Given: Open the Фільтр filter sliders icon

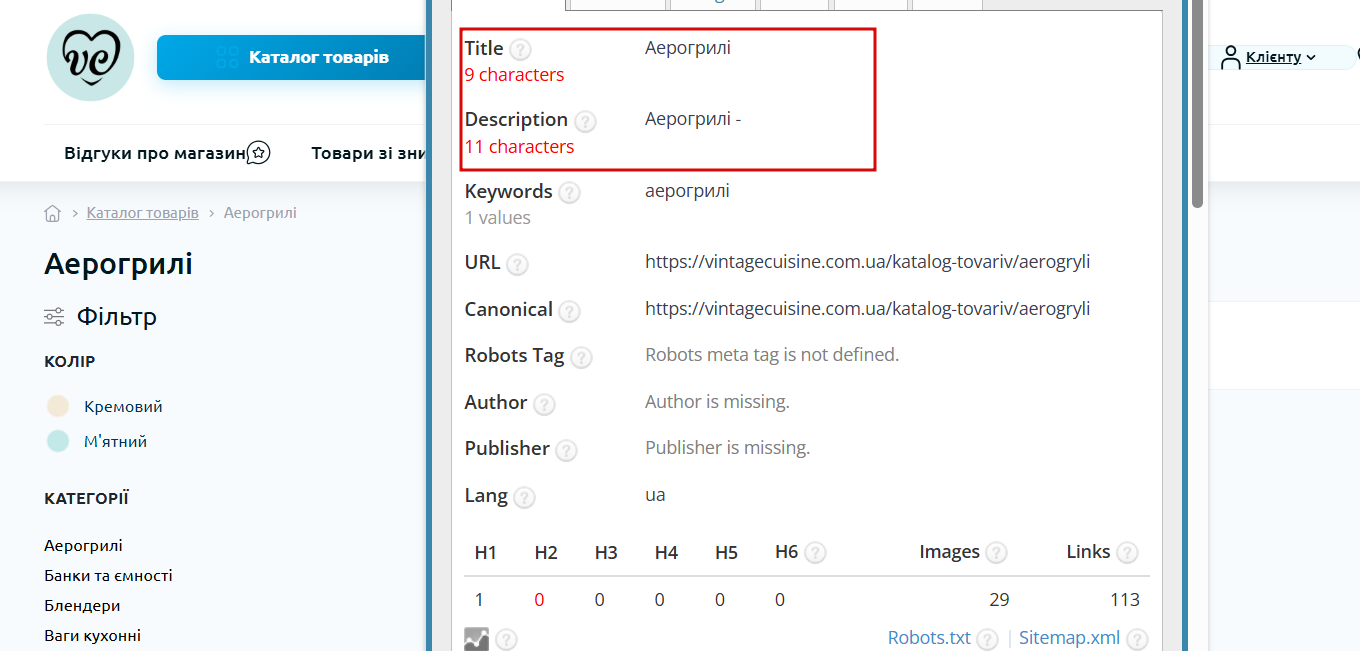Looking at the screenshot, I should click(x=54, y=317).
